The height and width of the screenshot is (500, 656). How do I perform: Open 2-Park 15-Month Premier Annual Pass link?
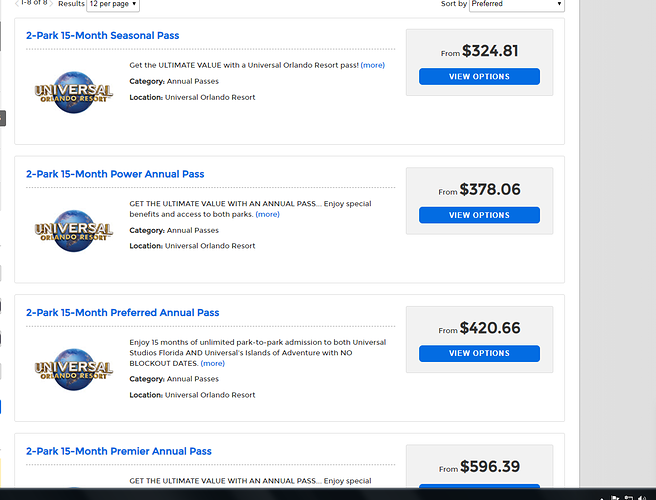point(119,451)
